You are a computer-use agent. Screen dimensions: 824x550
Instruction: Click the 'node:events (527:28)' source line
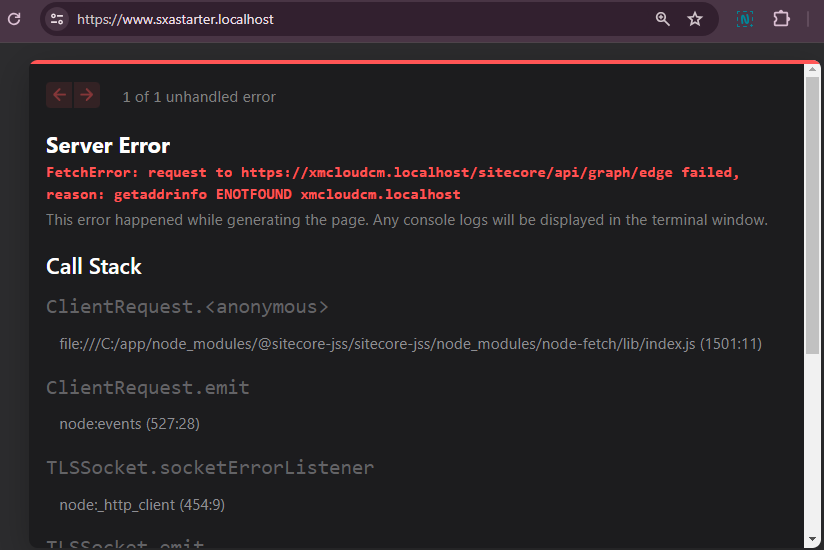129,424
